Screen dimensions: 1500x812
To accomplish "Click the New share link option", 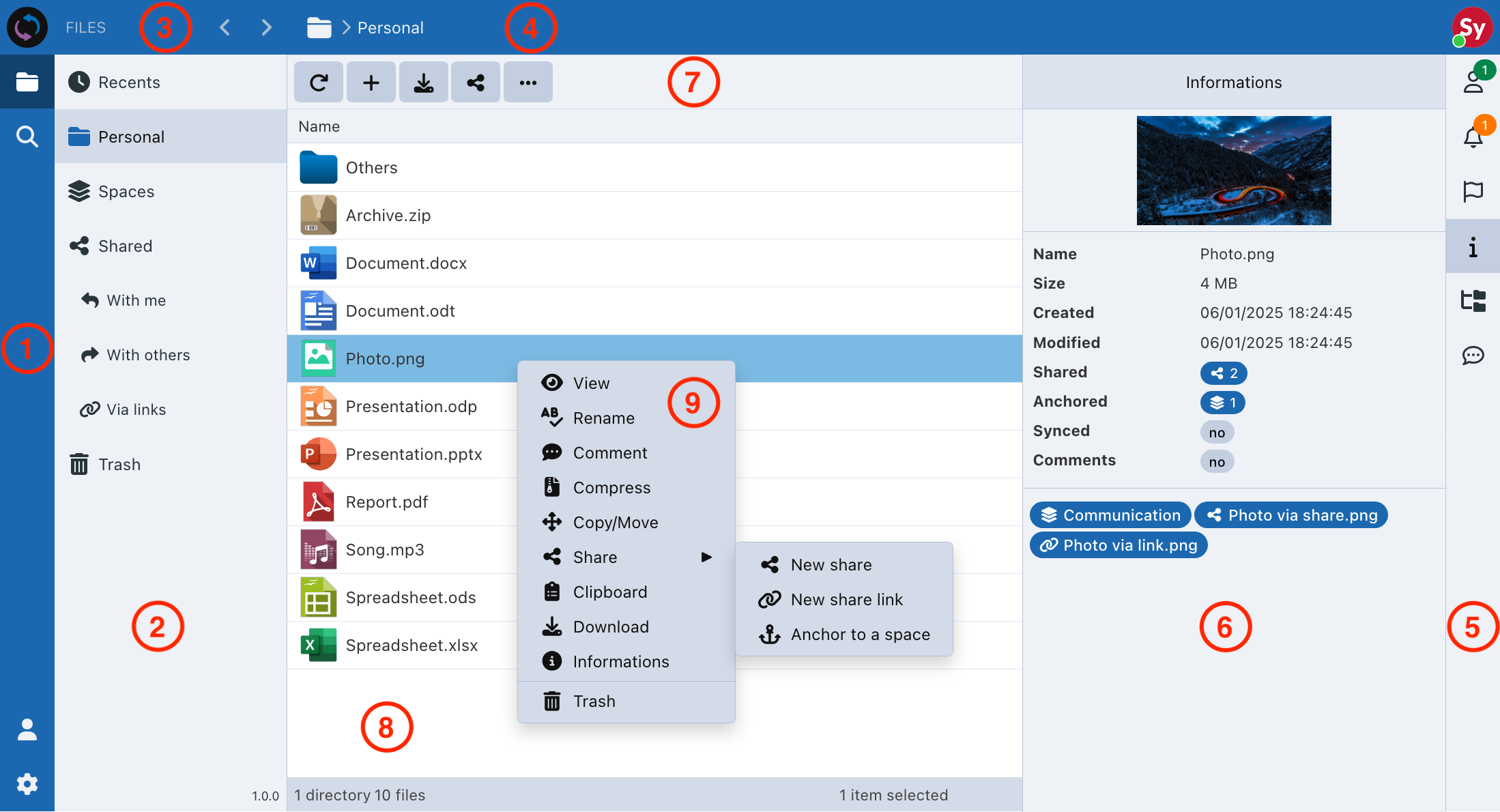I will tap(846, 599).
